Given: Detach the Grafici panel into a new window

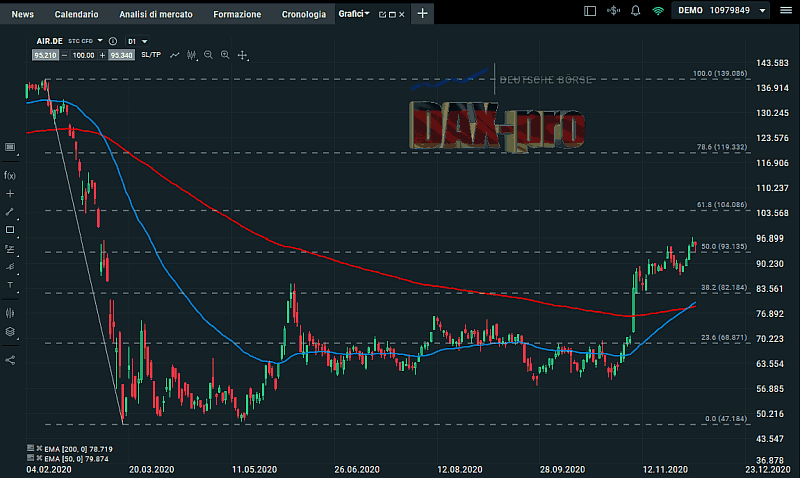Looking at the screenshot, I should (382, 15).
